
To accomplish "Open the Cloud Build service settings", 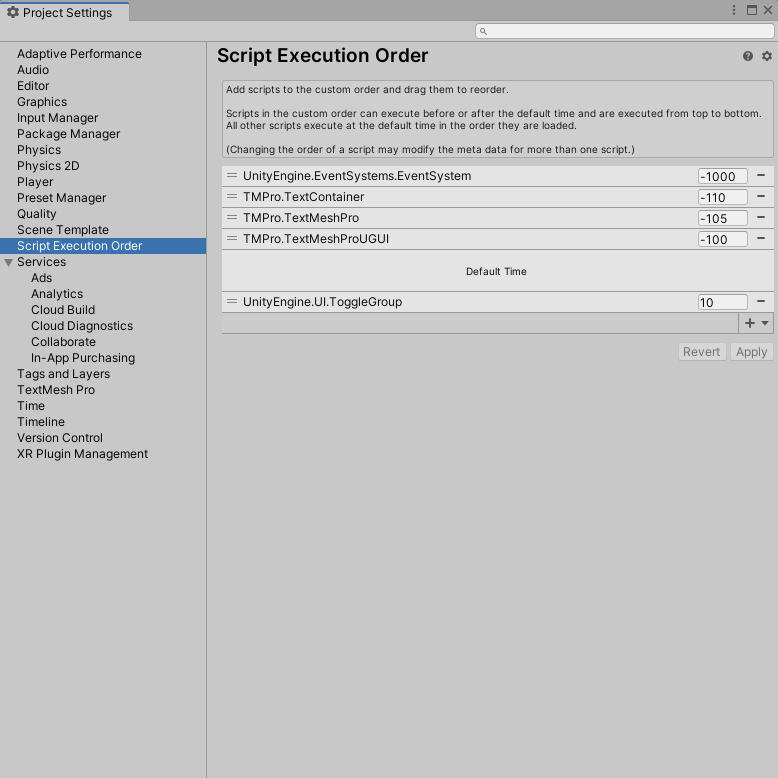I will coord(63,310).
